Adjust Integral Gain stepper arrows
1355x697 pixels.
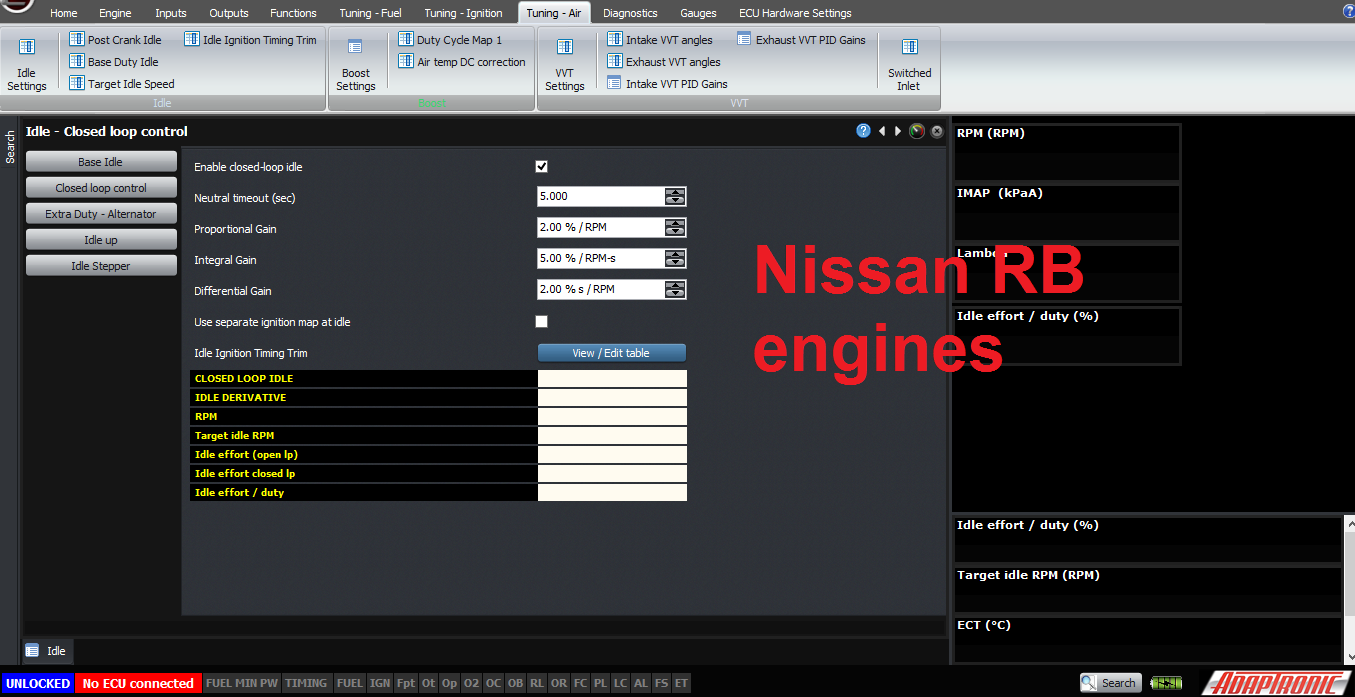(x=676, y=259)
